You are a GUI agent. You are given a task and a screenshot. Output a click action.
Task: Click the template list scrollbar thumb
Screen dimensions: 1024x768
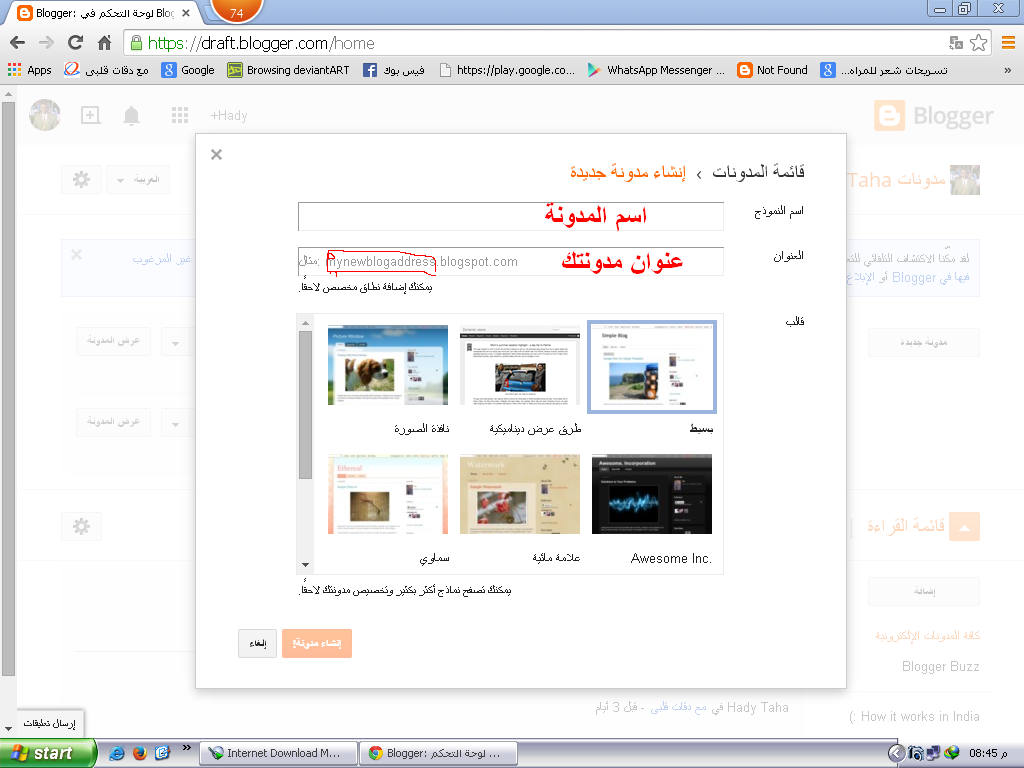305,405
